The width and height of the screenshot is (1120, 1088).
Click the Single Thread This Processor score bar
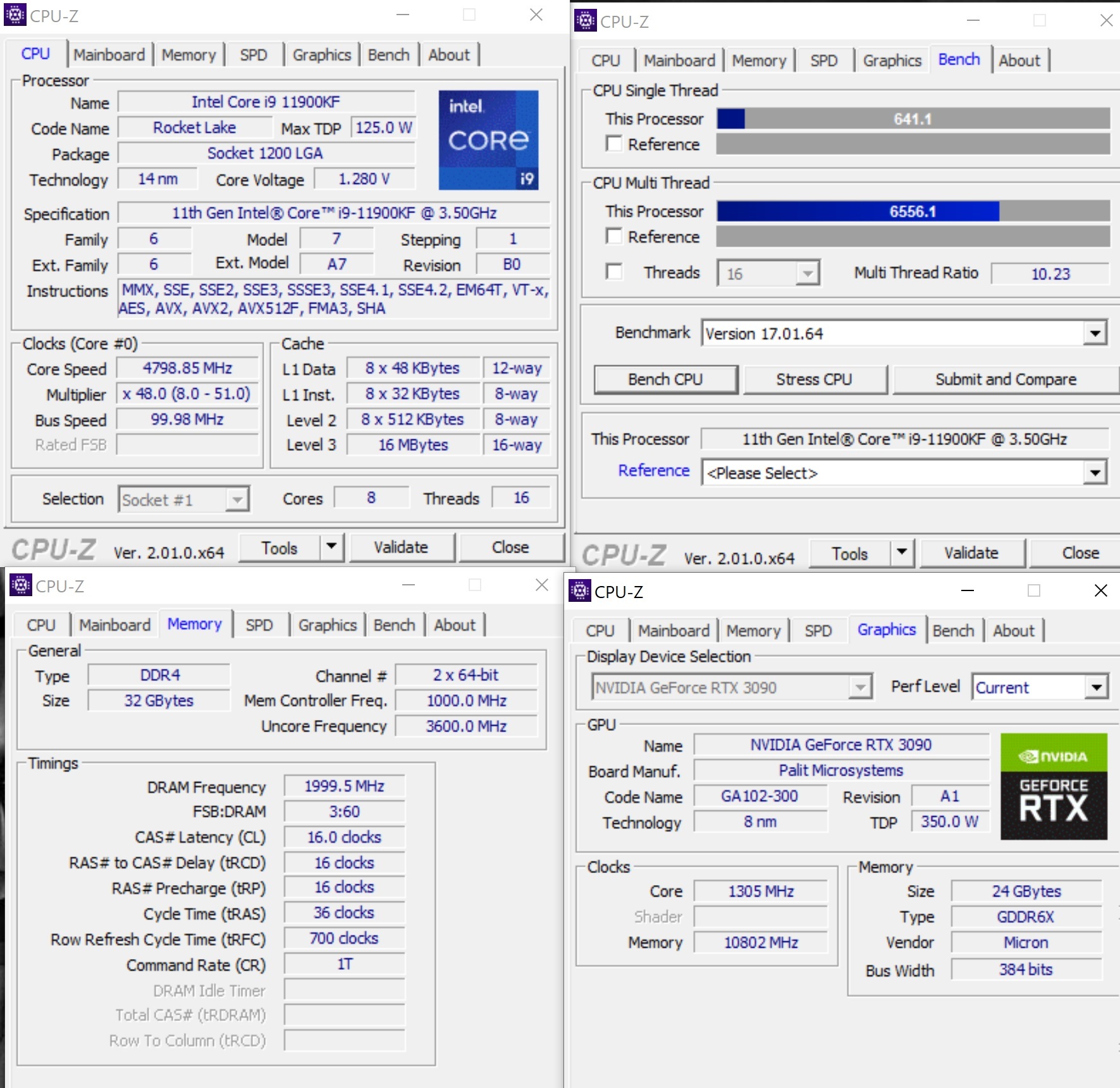pos(913,118)
